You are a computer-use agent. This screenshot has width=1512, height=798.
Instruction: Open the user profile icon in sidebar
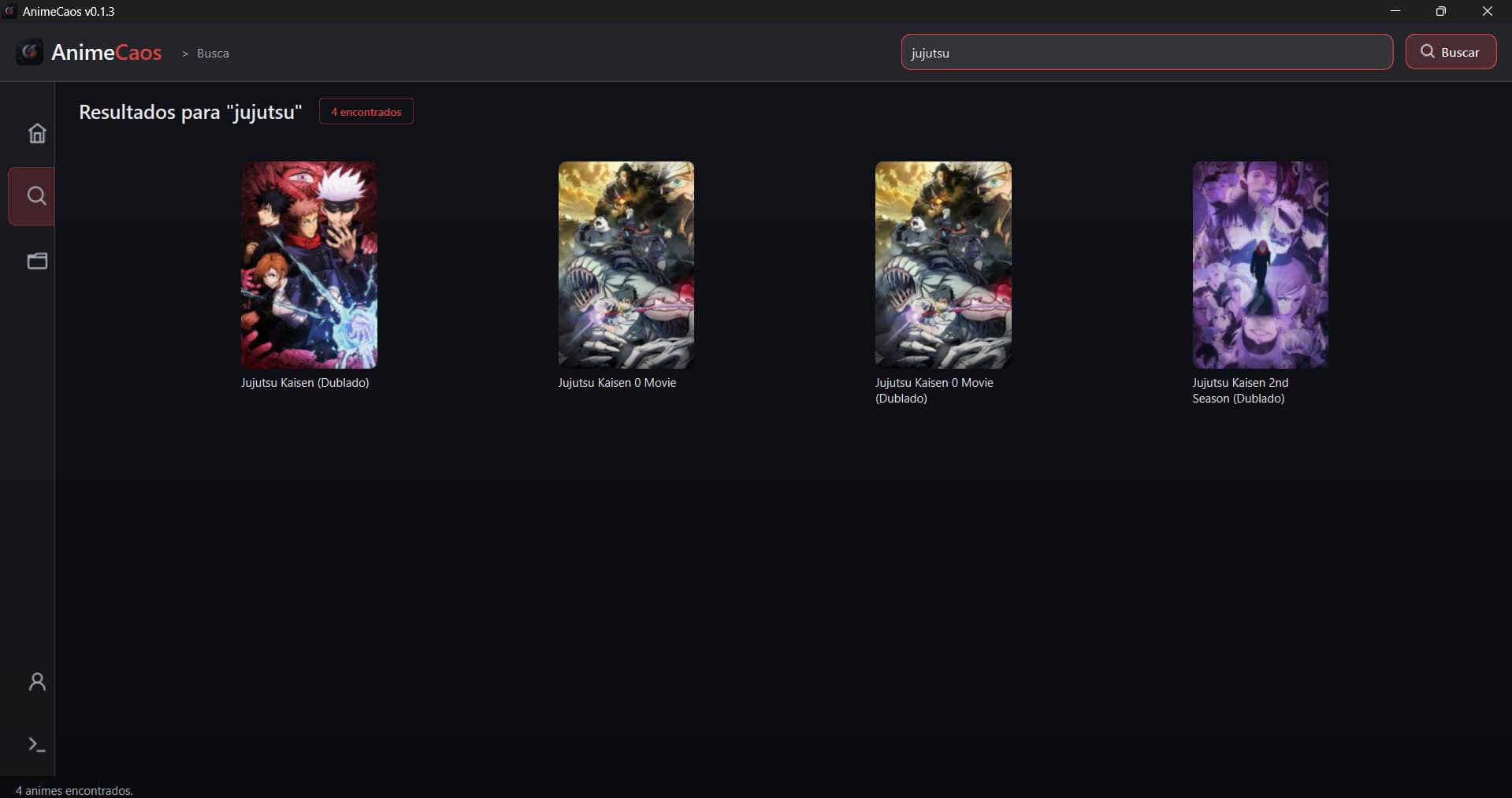pos(37,681)
